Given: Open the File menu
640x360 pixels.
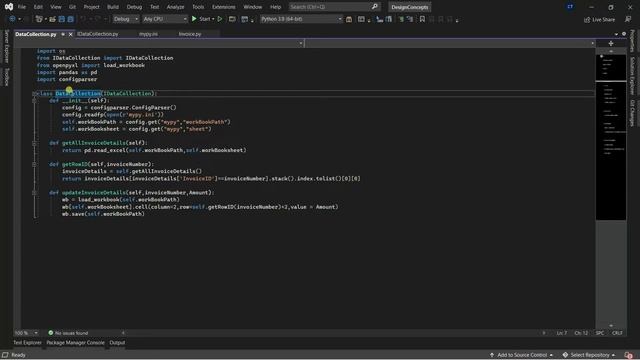Looking at the screenshot, I should pyautogui.click(x=22, y=7).
